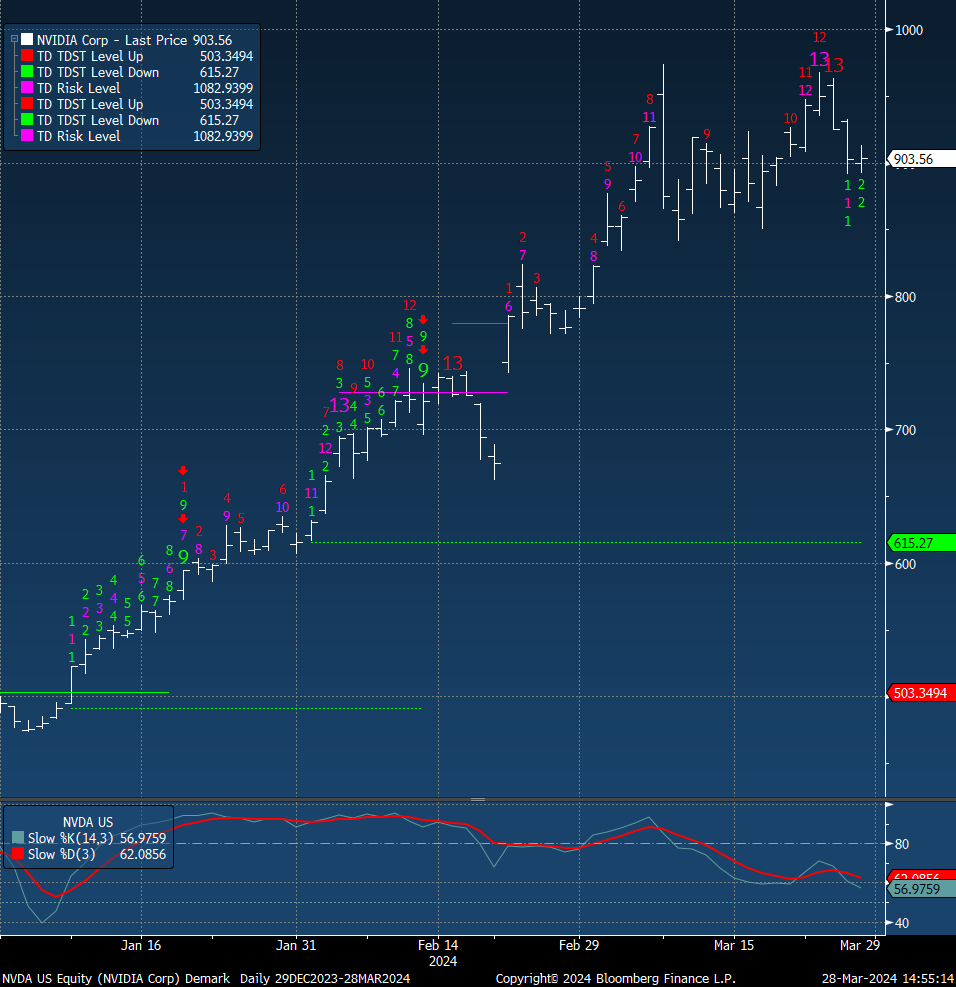Viewport: 956px width, 987px height.
Task: Click the Slow %K legend color swatch
Action: point(17,838)
